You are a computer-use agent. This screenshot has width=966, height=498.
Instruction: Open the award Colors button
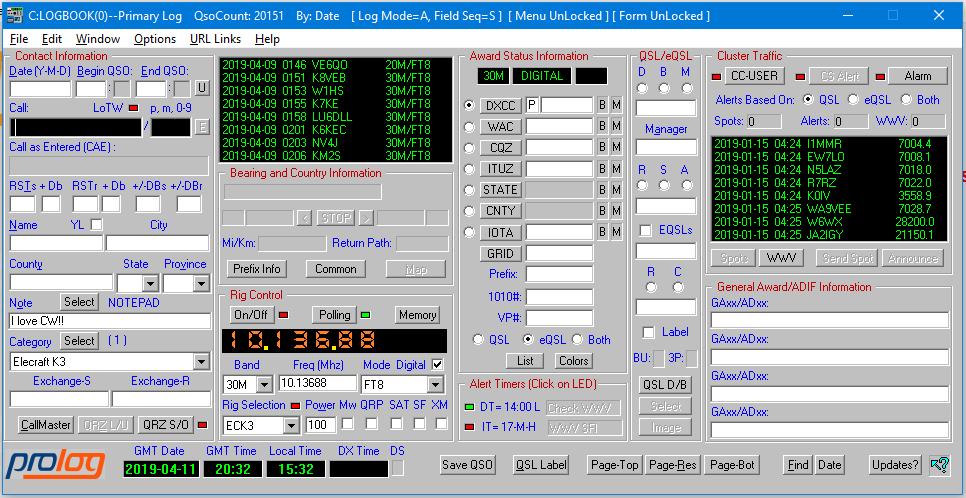tap(573, 361)
